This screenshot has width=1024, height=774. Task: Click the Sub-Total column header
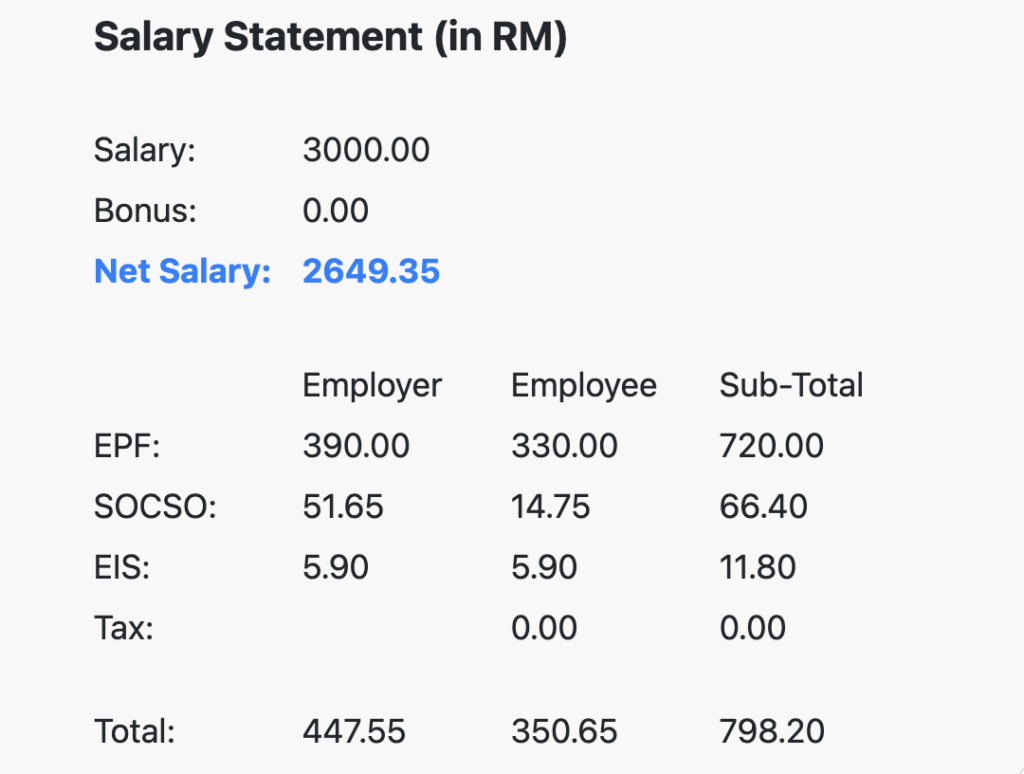pos(791,385)
